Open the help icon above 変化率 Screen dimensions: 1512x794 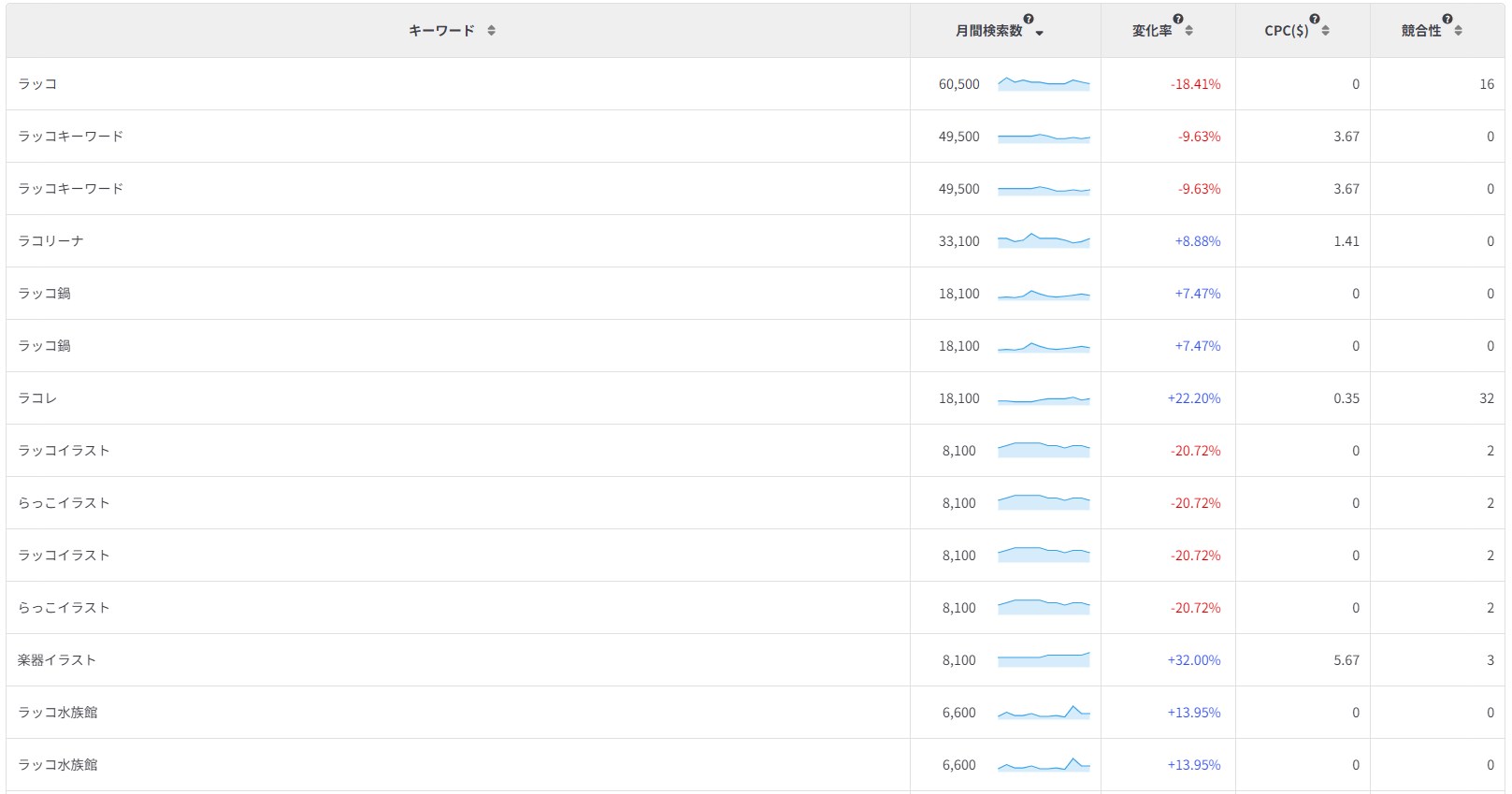(x=1178, y=19)
